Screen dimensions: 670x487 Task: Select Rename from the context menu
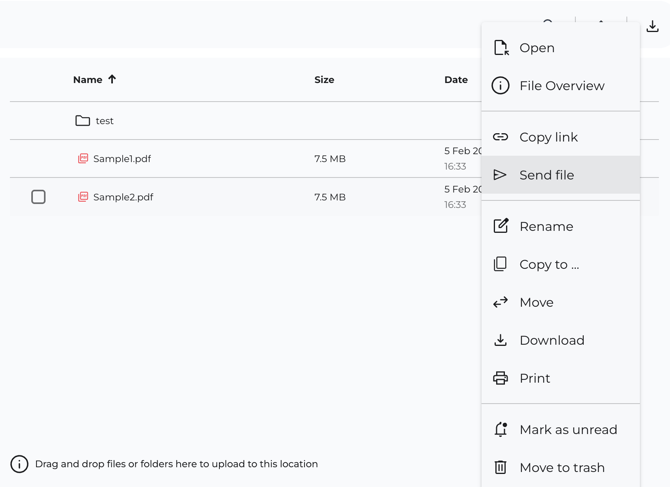(546, 226)
